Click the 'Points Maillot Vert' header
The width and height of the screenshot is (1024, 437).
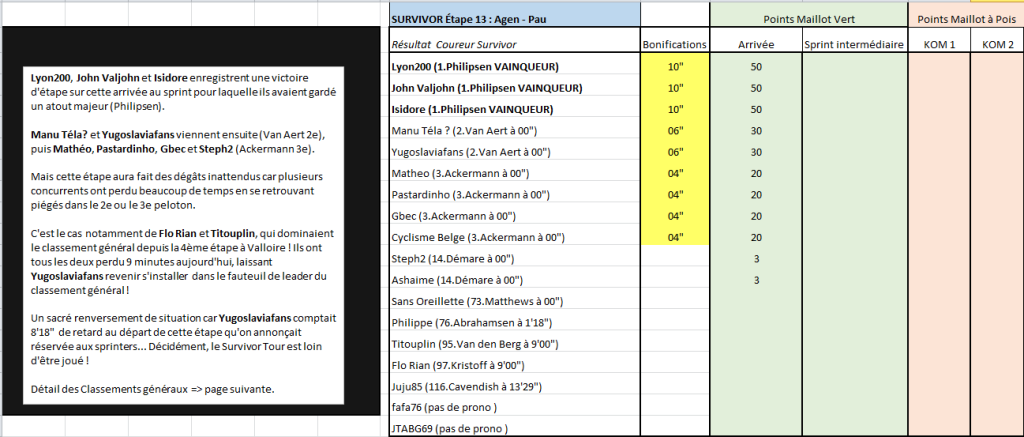point(809,15)
